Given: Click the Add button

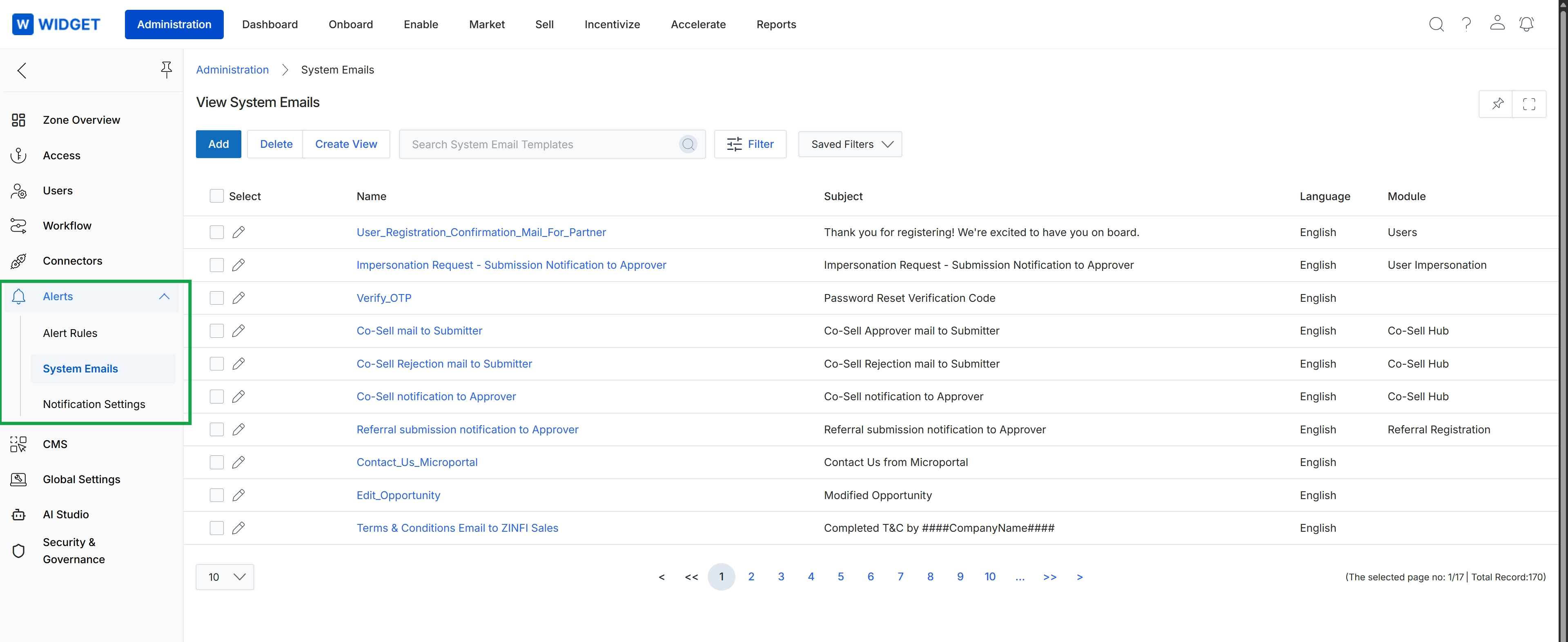Looking at the screenshot, I should (218, 144).
